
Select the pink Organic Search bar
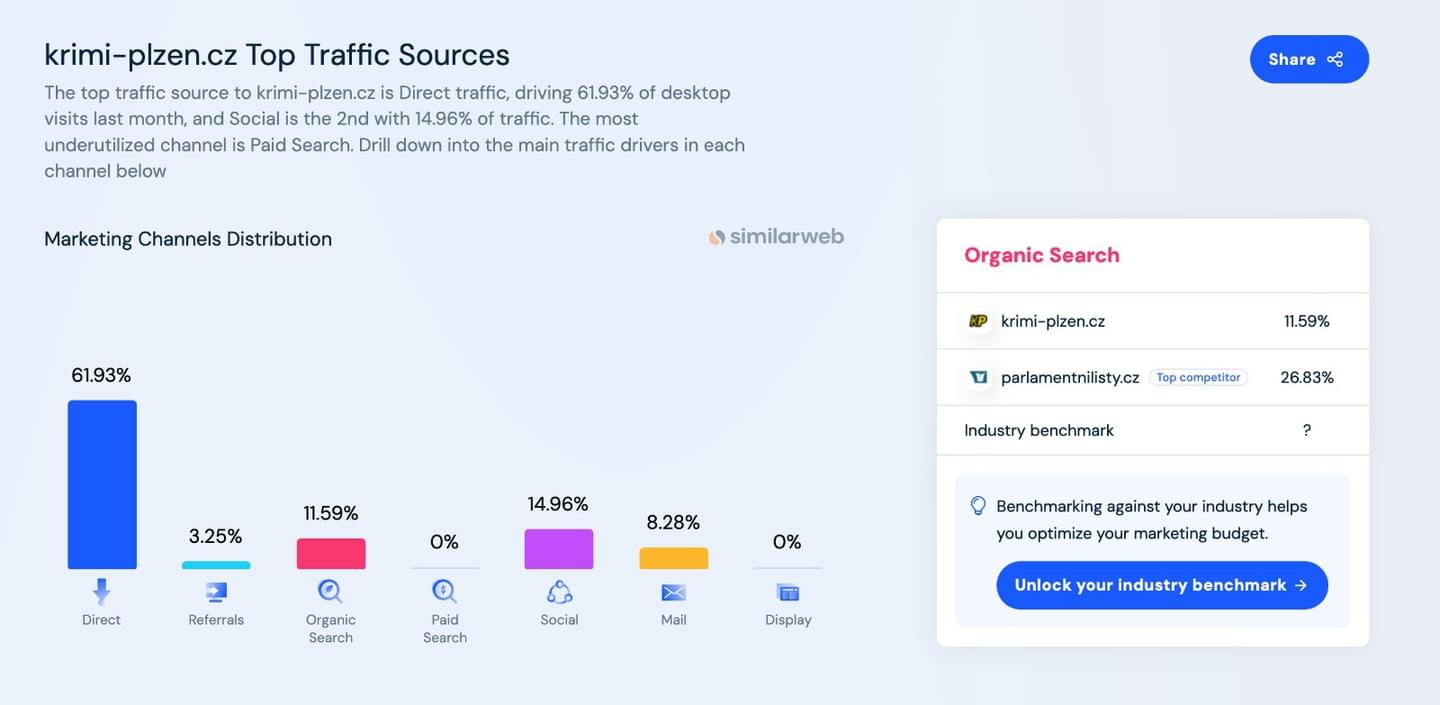point(331,554)
